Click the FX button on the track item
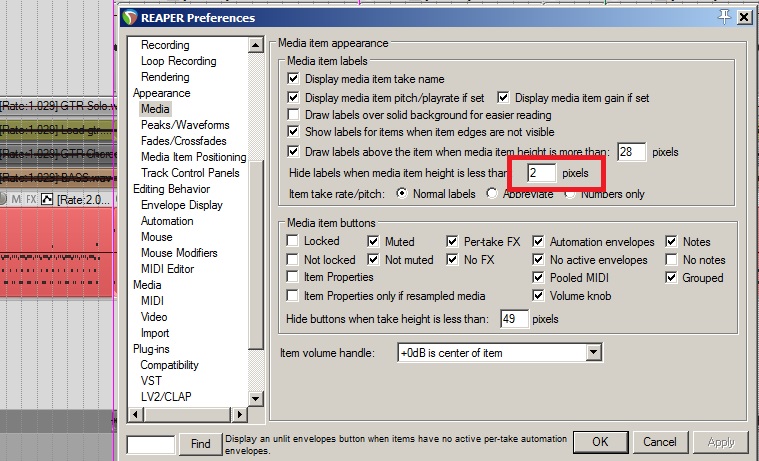759x461 pixels. click(31, 199)
